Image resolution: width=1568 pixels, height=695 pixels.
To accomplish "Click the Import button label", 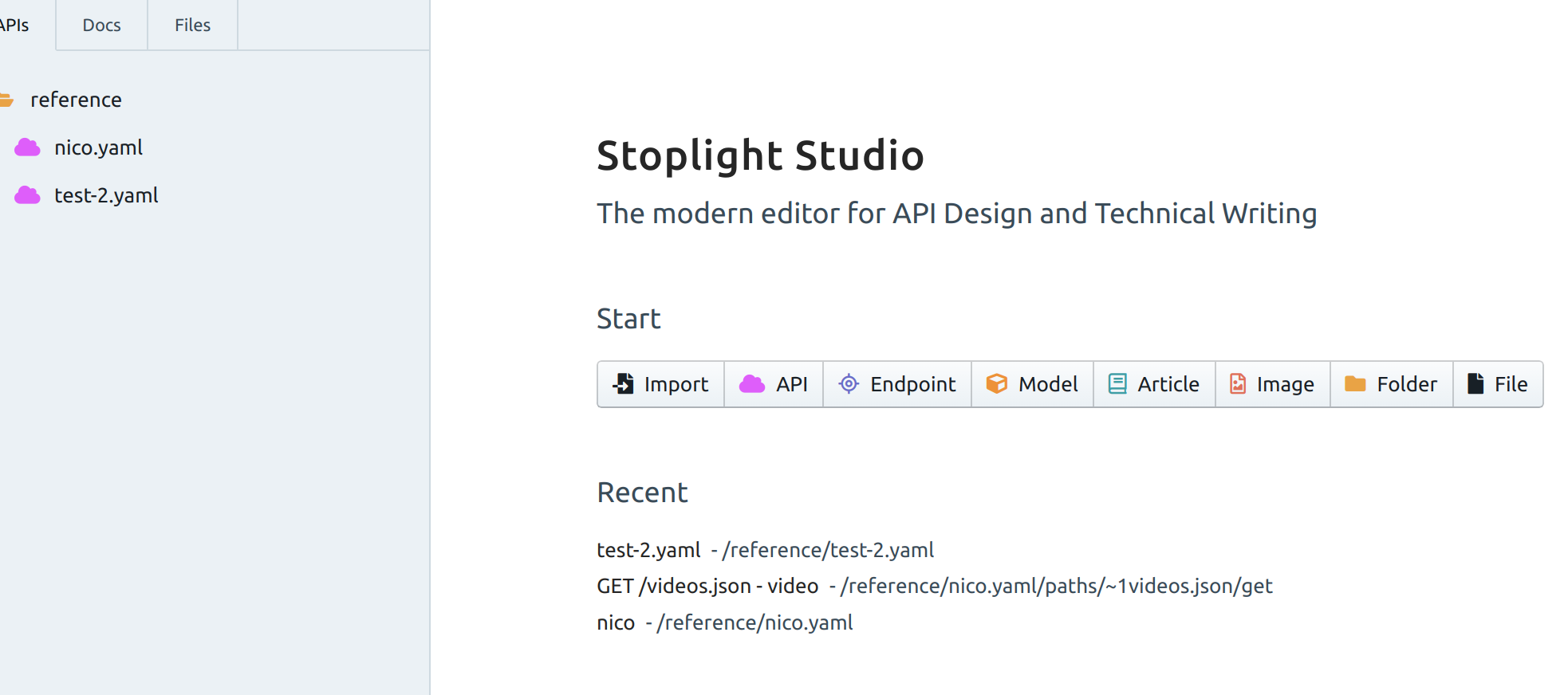I will [x=676, y=384].
